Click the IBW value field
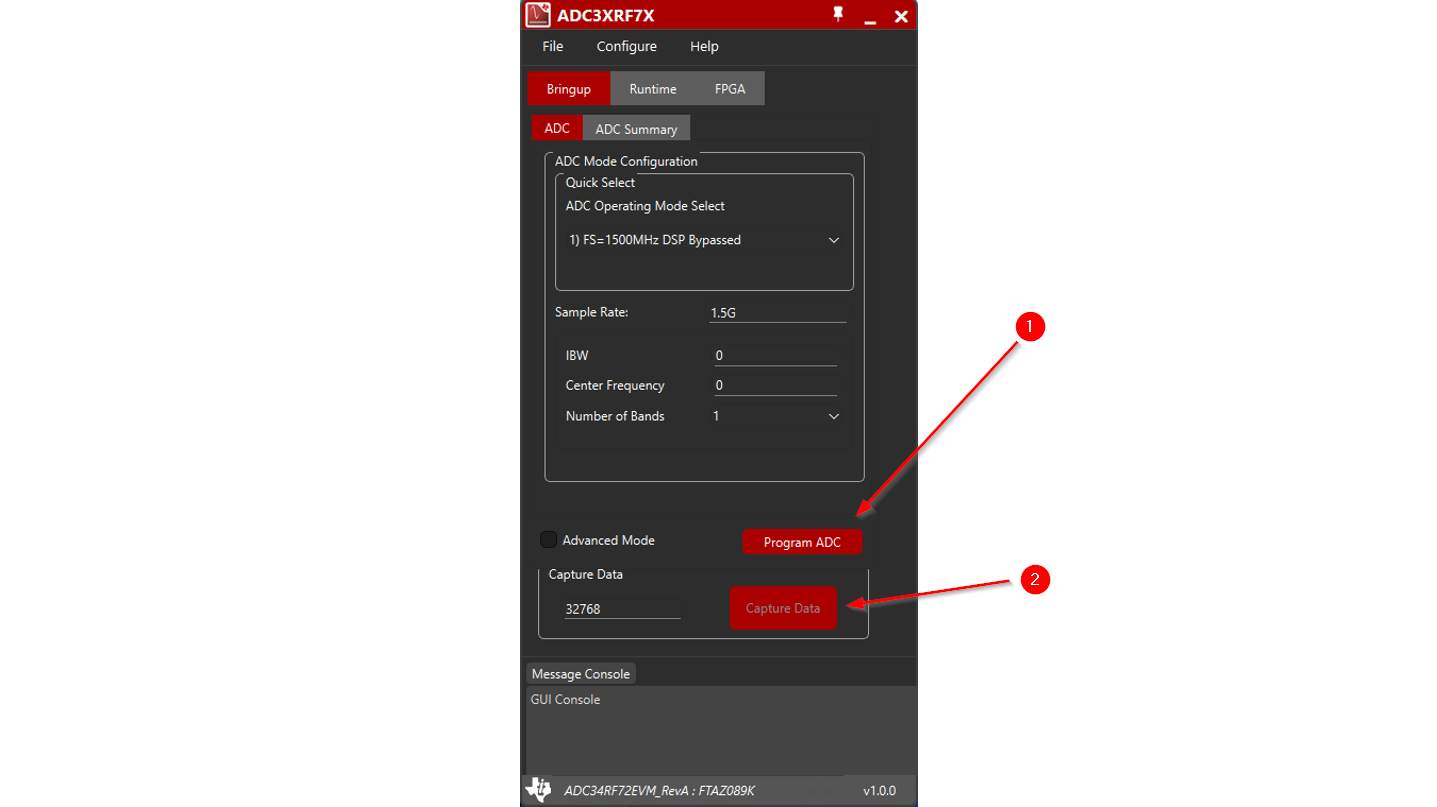This screenshot has height=807, width=1437. (775, 356)
